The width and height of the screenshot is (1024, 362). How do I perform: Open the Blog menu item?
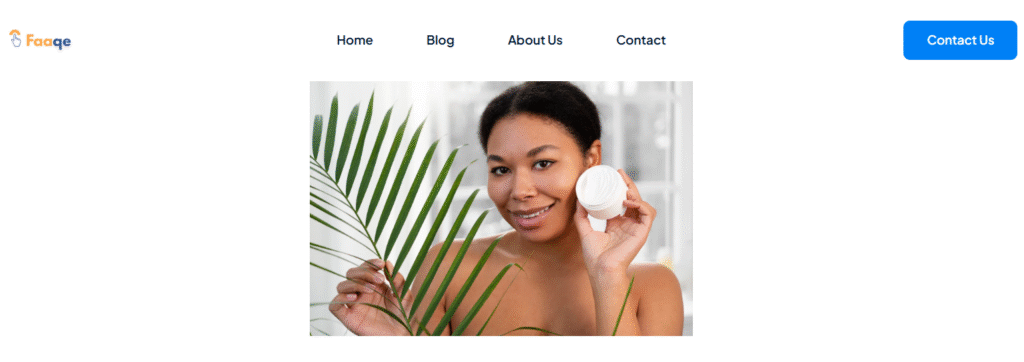440,40
